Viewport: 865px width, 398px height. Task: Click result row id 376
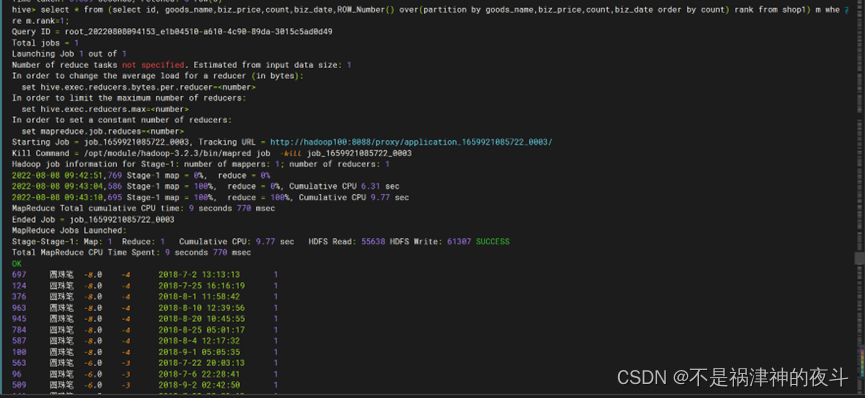[19, 297]
